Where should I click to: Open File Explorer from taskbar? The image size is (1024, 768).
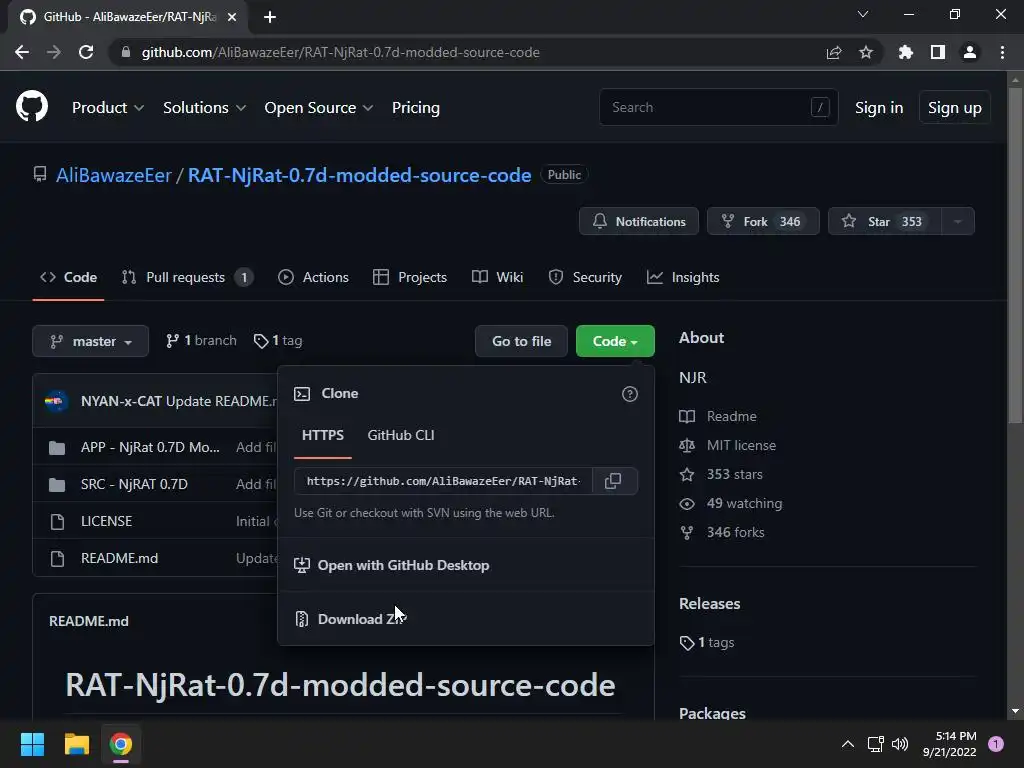tap(76, 744)
